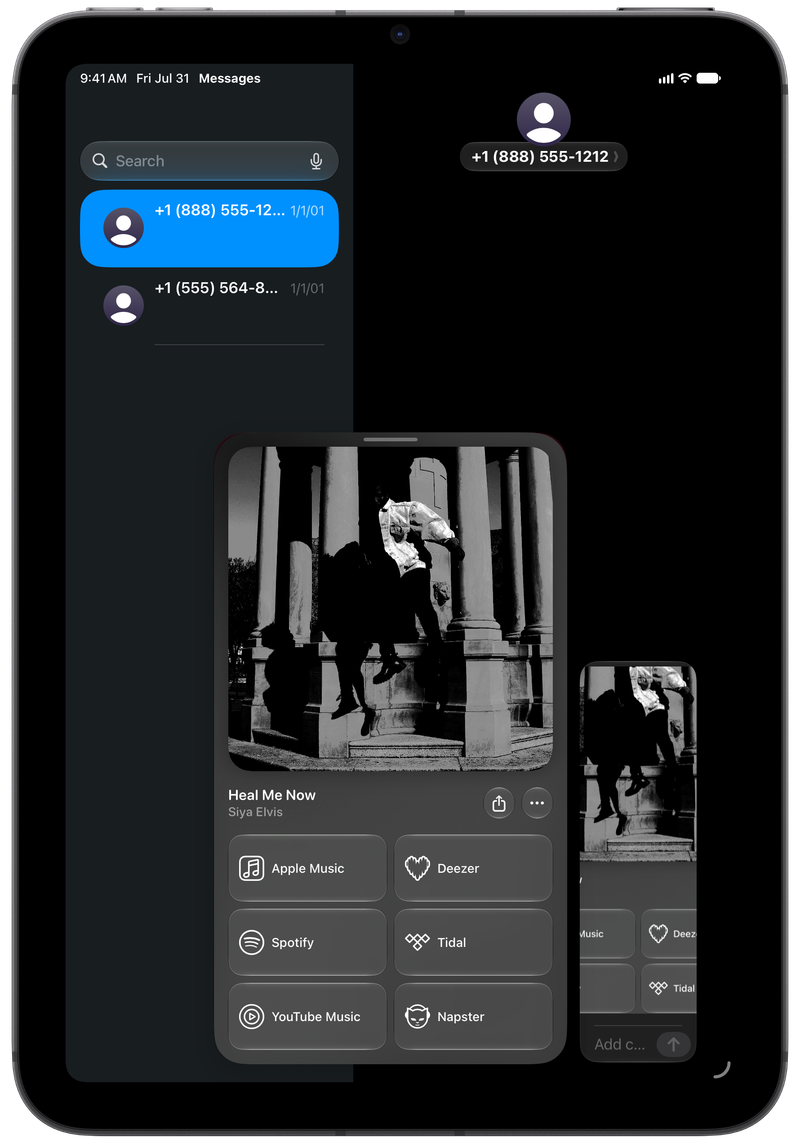Open song in Deezer
The height and width of the screenshot is (1146, 800).
click(473, 868)
